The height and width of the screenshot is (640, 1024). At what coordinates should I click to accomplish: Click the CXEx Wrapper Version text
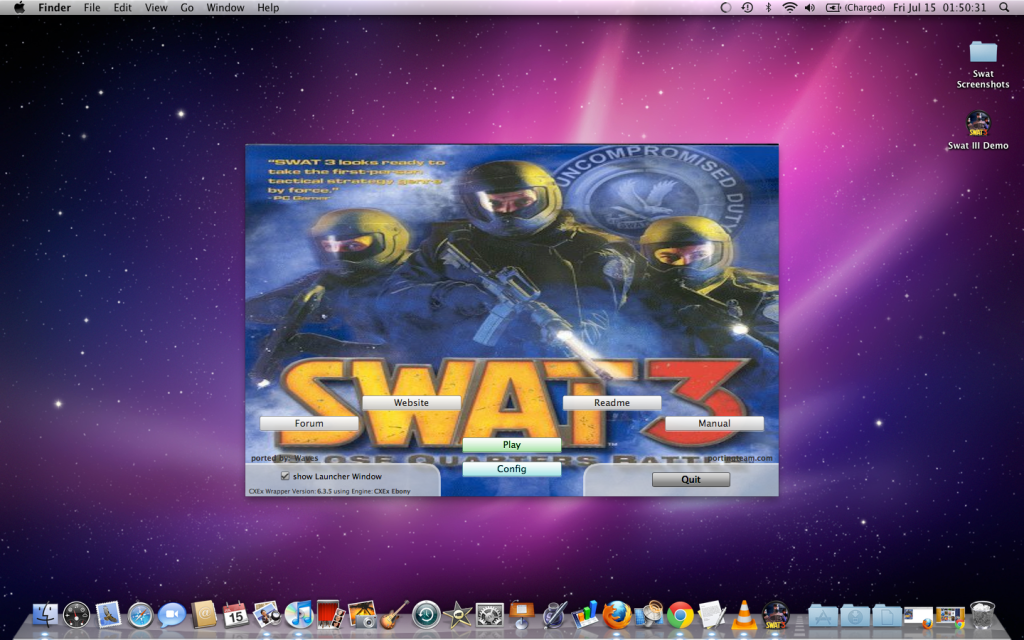point(330,491)
